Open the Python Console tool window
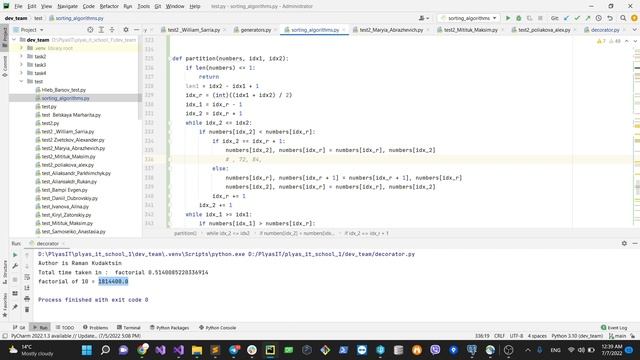This screenshot has height=360, width=640. 218,327
